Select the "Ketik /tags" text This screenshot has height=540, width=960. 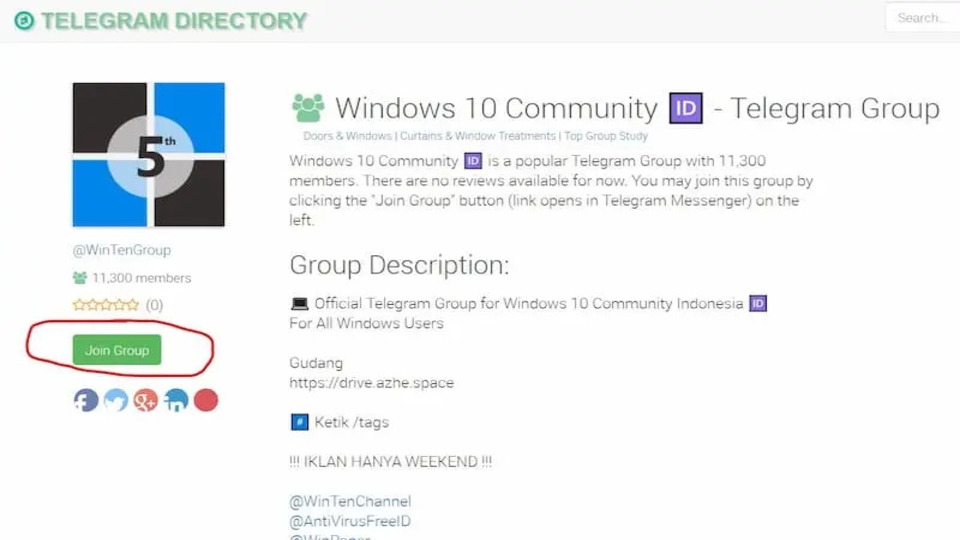pos(351,422)
